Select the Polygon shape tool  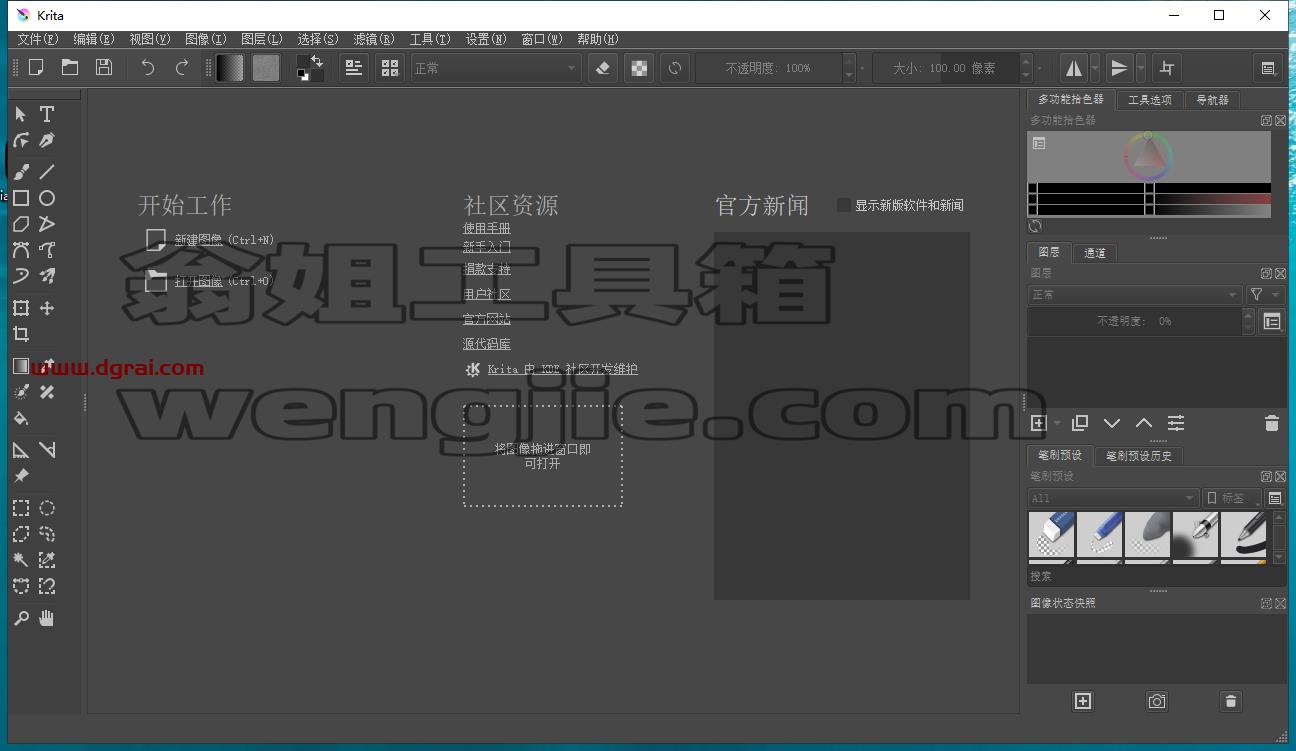(21, 224)
